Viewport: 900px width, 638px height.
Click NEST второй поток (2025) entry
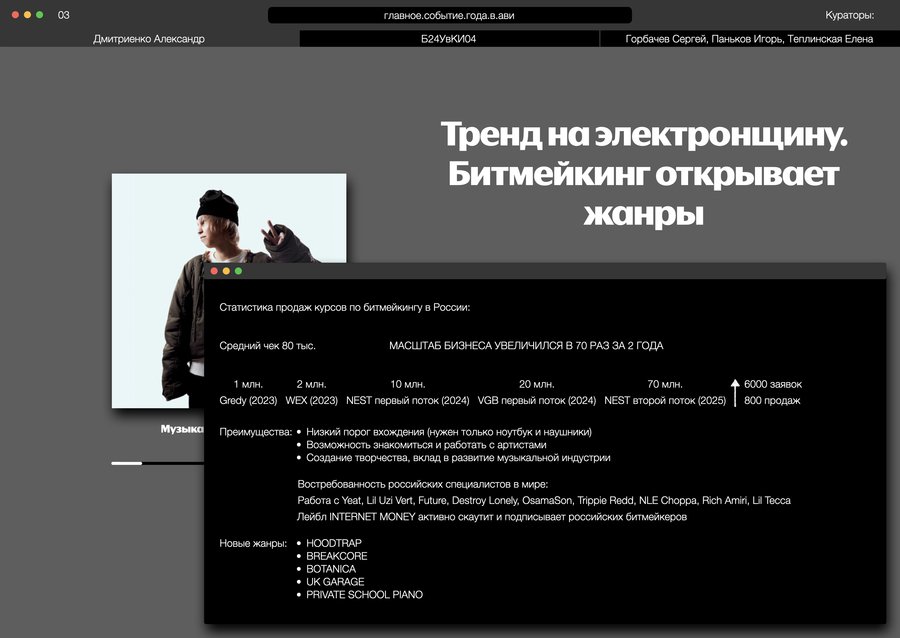[665, 400]
